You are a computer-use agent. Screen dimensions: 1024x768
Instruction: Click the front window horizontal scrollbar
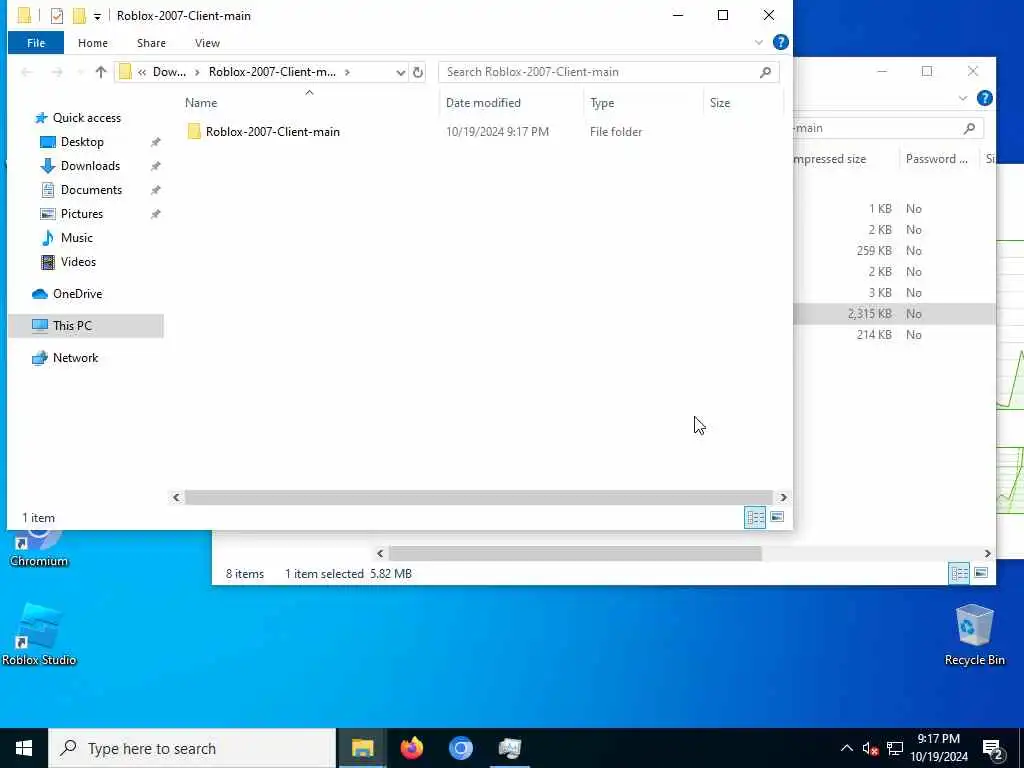point(479,498)
